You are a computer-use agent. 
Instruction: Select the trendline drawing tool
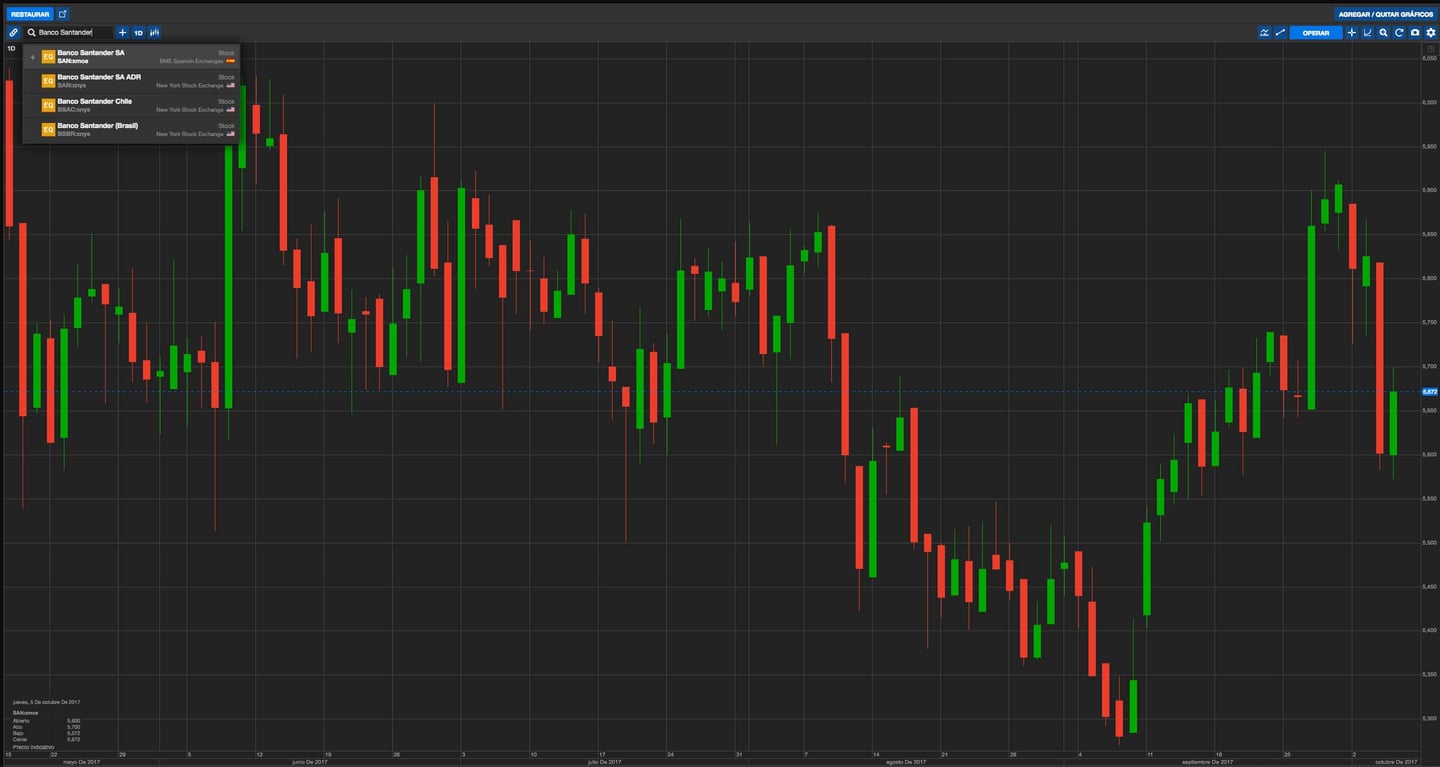pos(1280,33)
